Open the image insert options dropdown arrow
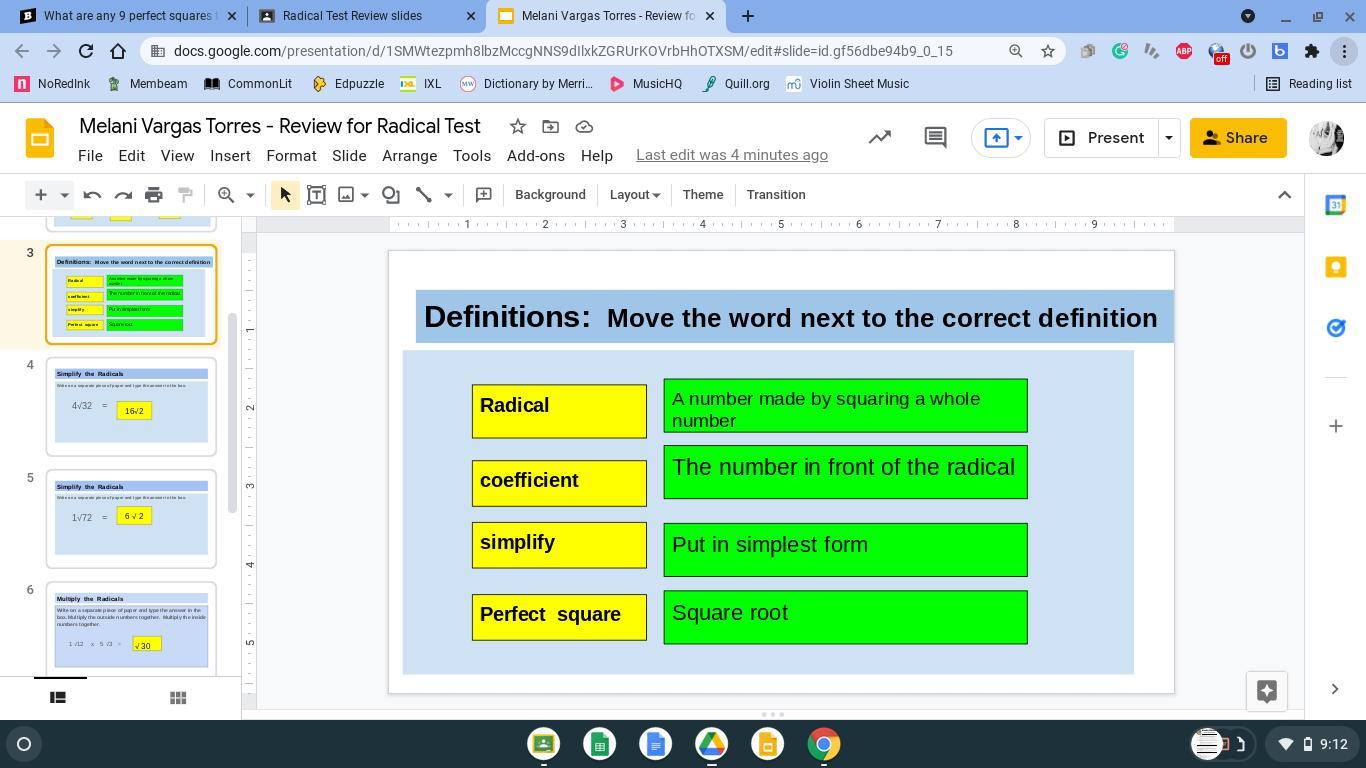The image size is (1366, 768). (365, 195)
